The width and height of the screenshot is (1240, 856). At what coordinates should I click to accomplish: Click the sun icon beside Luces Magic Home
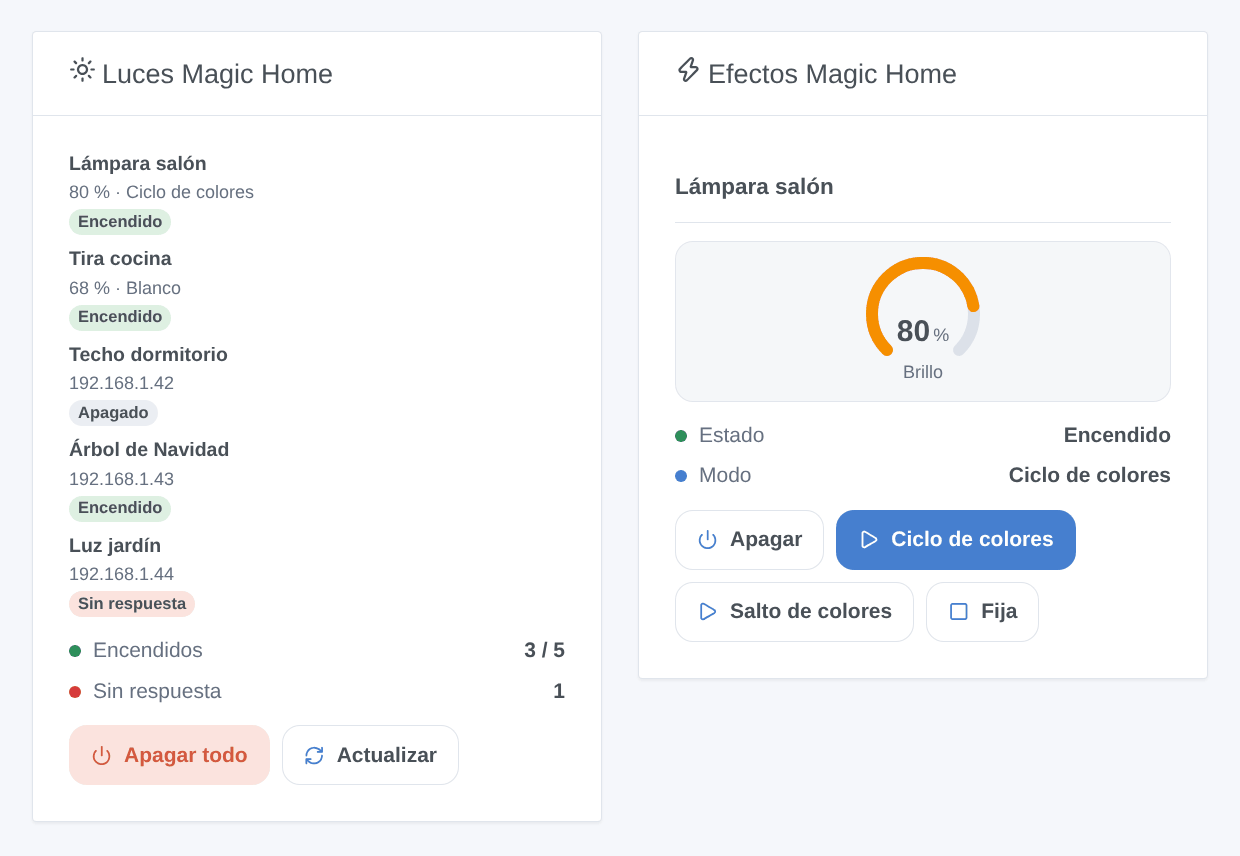[82, 70]
